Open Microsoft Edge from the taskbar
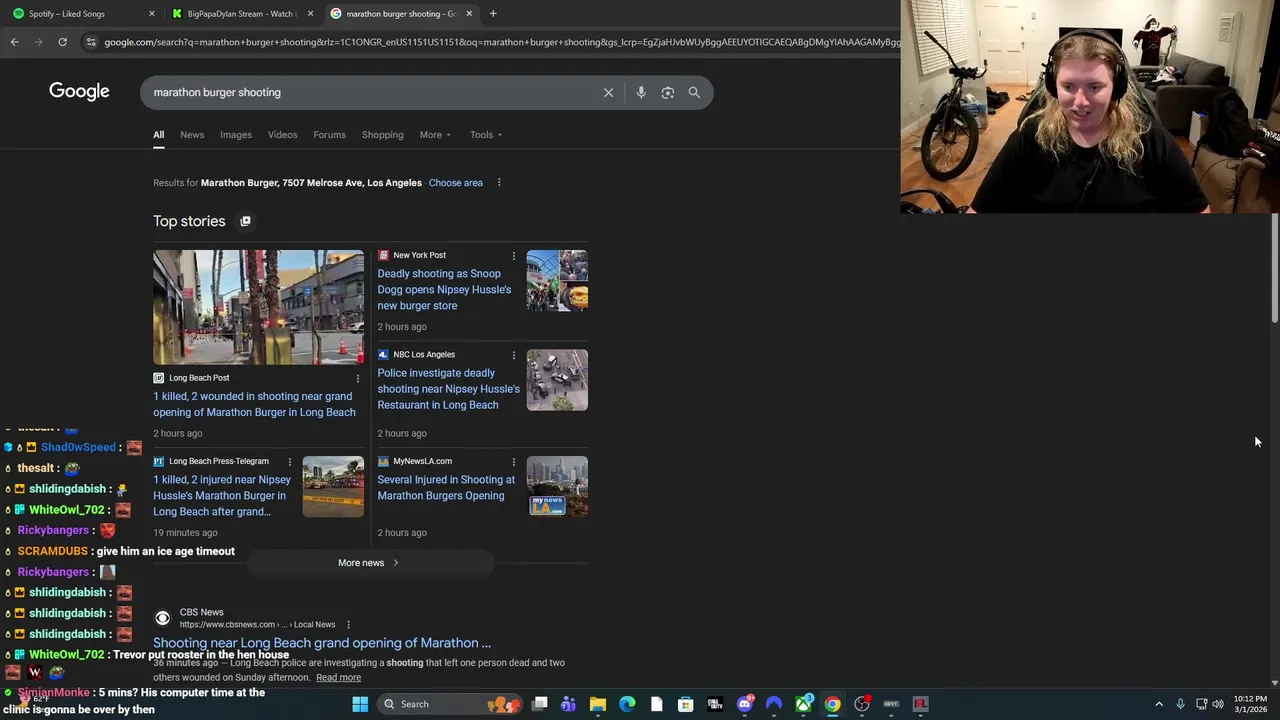 click(627, 704)
